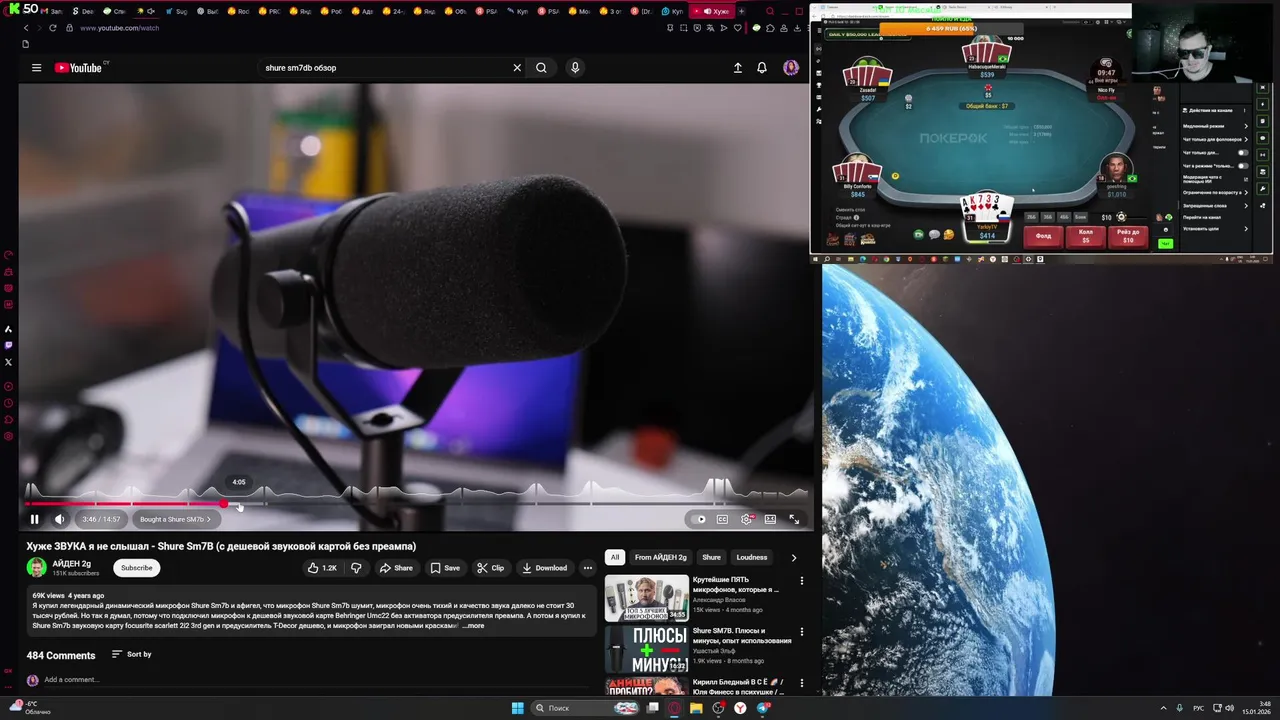Open File Explorer from the taskbar
The width and height of the screenshot is (1280, 720).
(x=696, y=708)
